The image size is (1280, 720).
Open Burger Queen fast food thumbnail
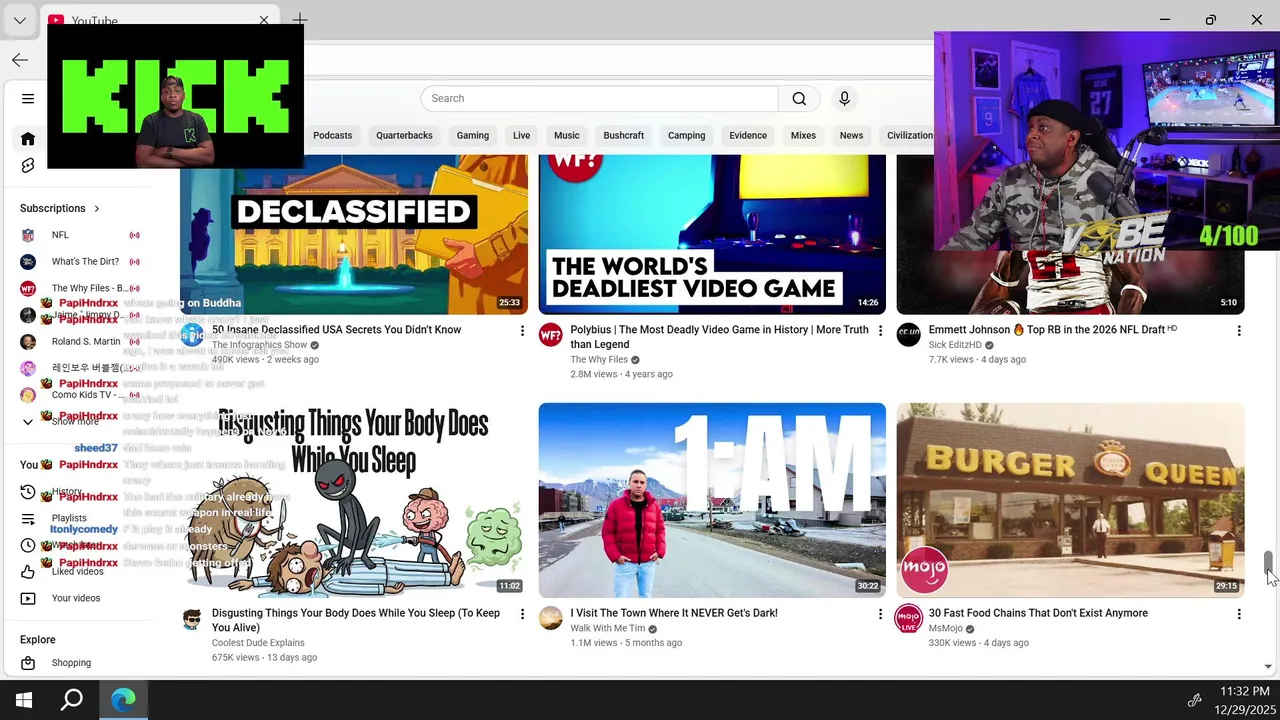(1070, 500)
